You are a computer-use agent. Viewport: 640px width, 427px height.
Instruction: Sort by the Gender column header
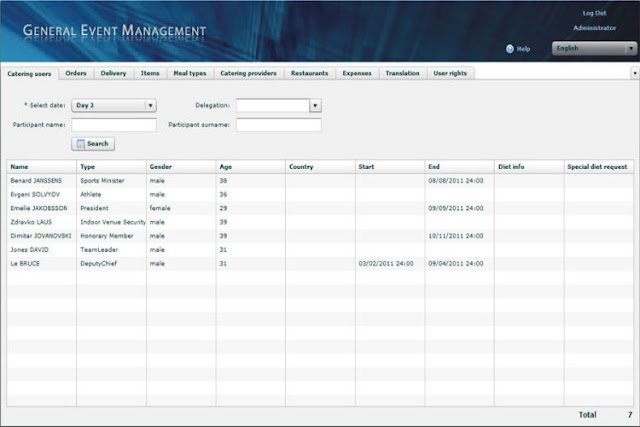coord(181,167)
